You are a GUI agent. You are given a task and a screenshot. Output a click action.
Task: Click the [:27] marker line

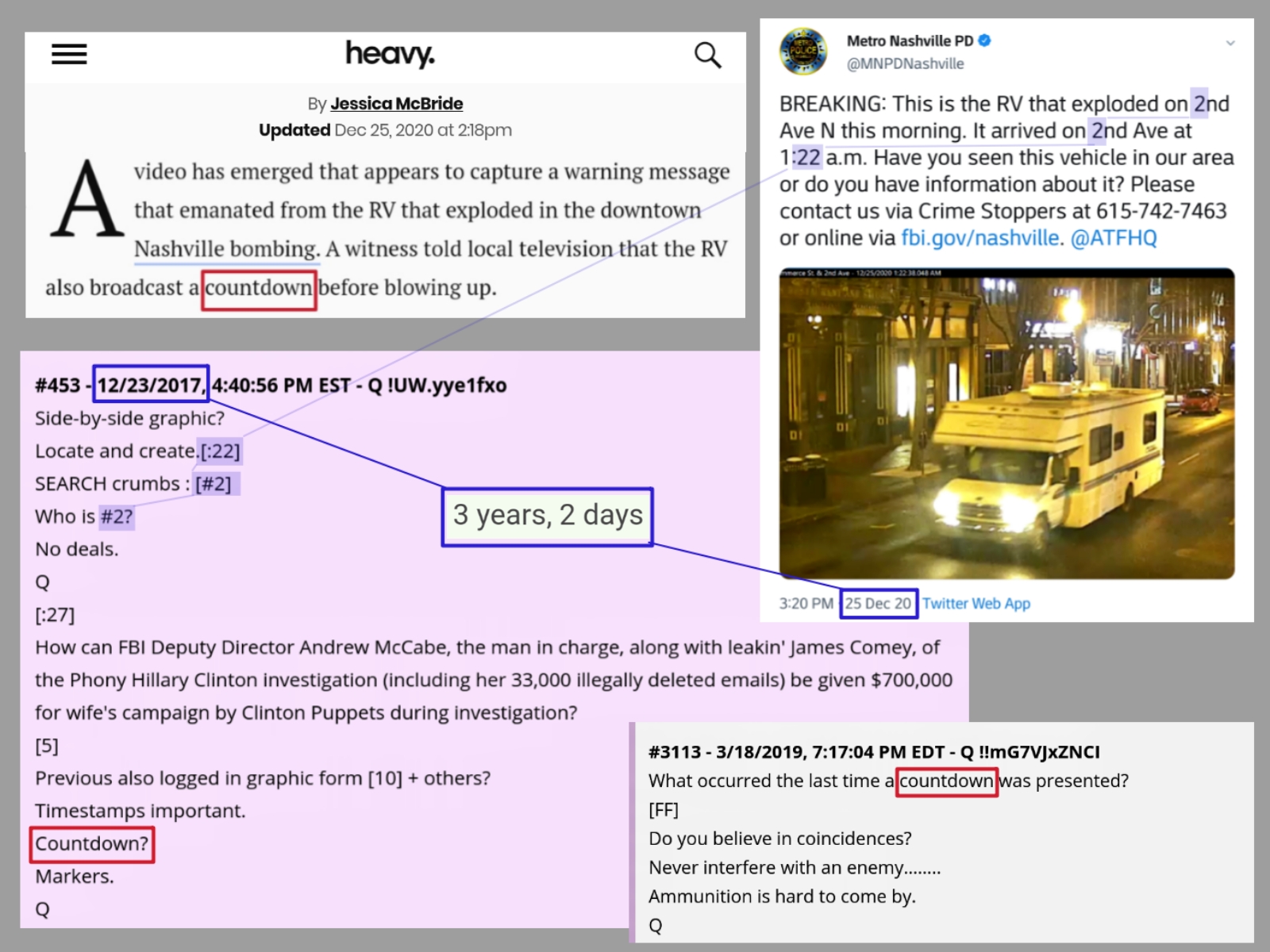click(x=55, y=615)
